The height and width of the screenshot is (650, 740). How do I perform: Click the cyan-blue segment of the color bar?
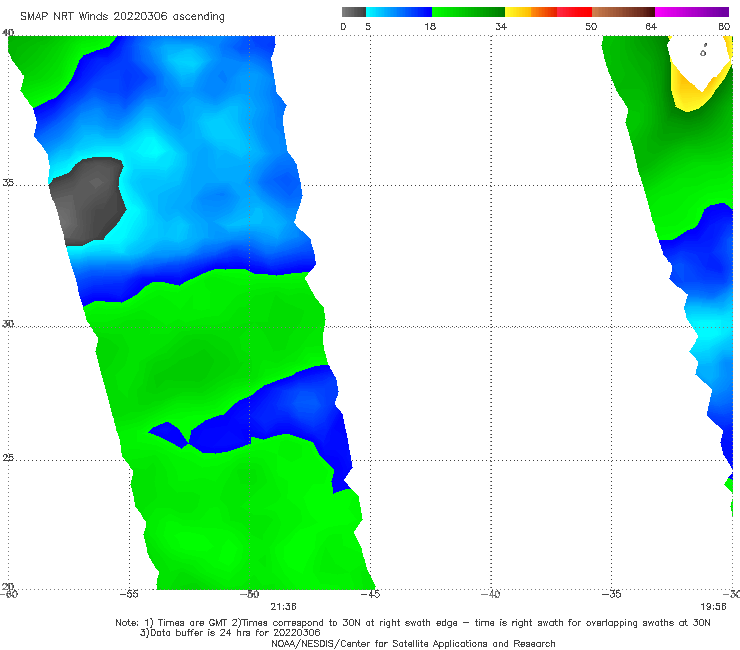(x=399, y=12)
